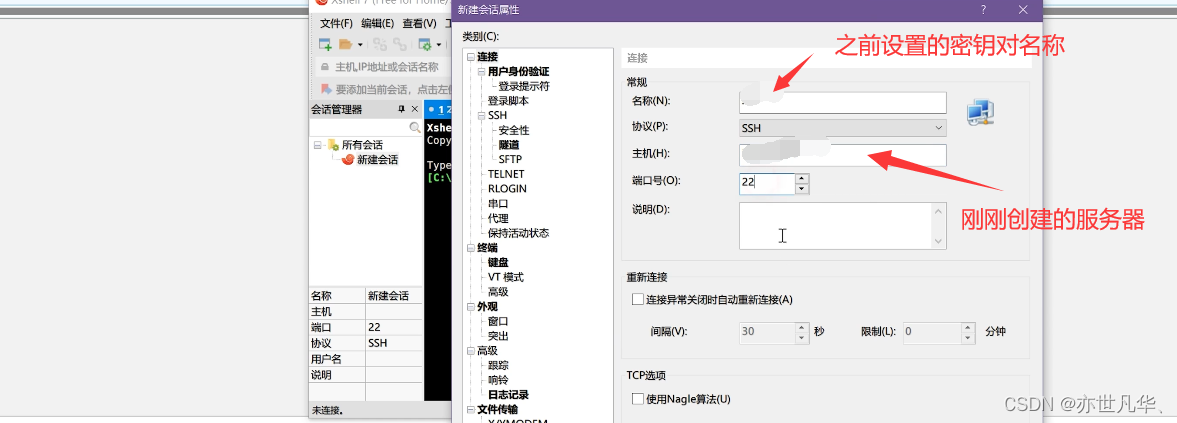Open the 协议(P) SSH dropdown

(842, 128)
